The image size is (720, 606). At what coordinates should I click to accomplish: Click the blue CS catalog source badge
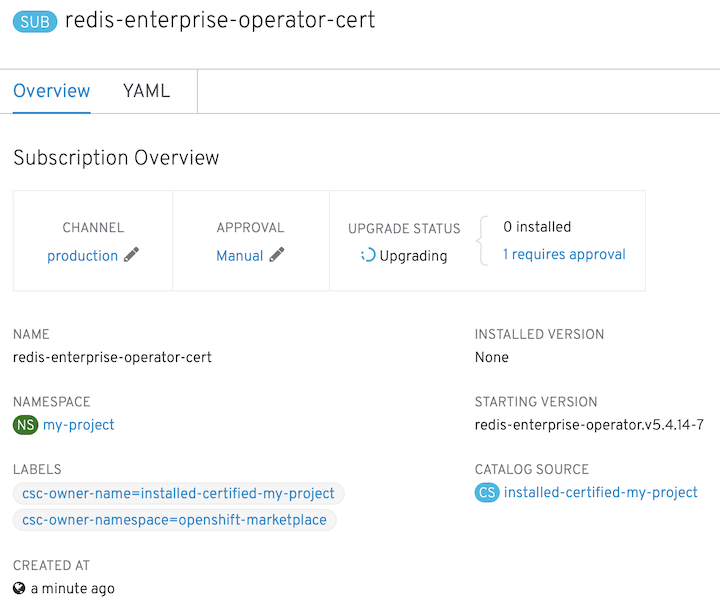487,492
